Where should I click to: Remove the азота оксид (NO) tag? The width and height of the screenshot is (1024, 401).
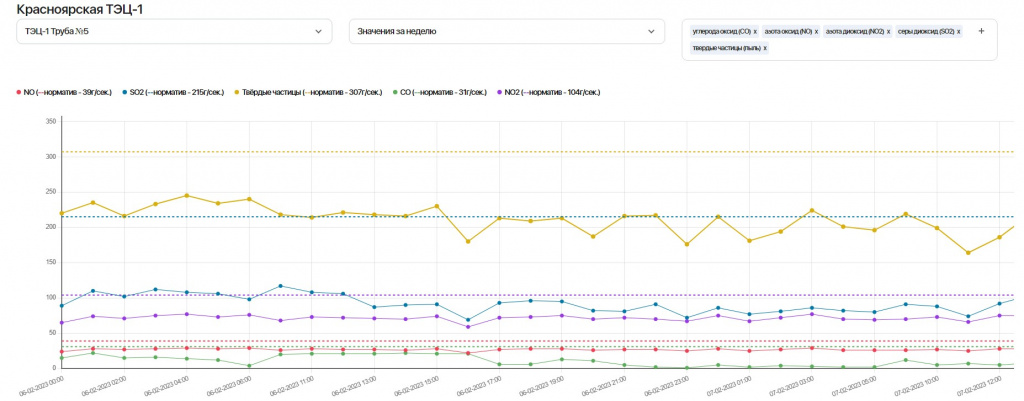tap(816, 32)
